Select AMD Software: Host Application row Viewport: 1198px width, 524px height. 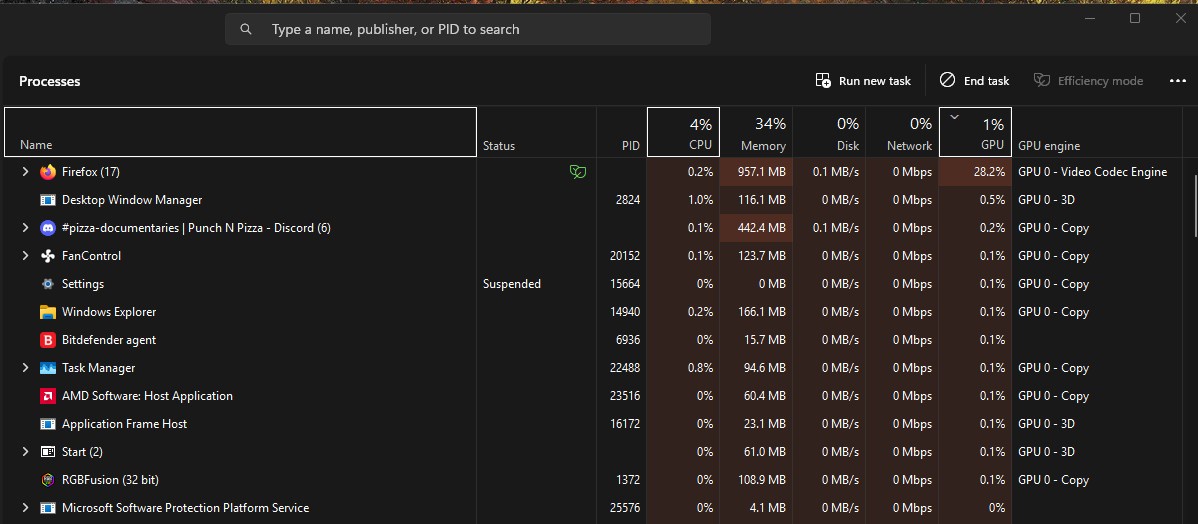pyautogui.click(x=147, y=396)
